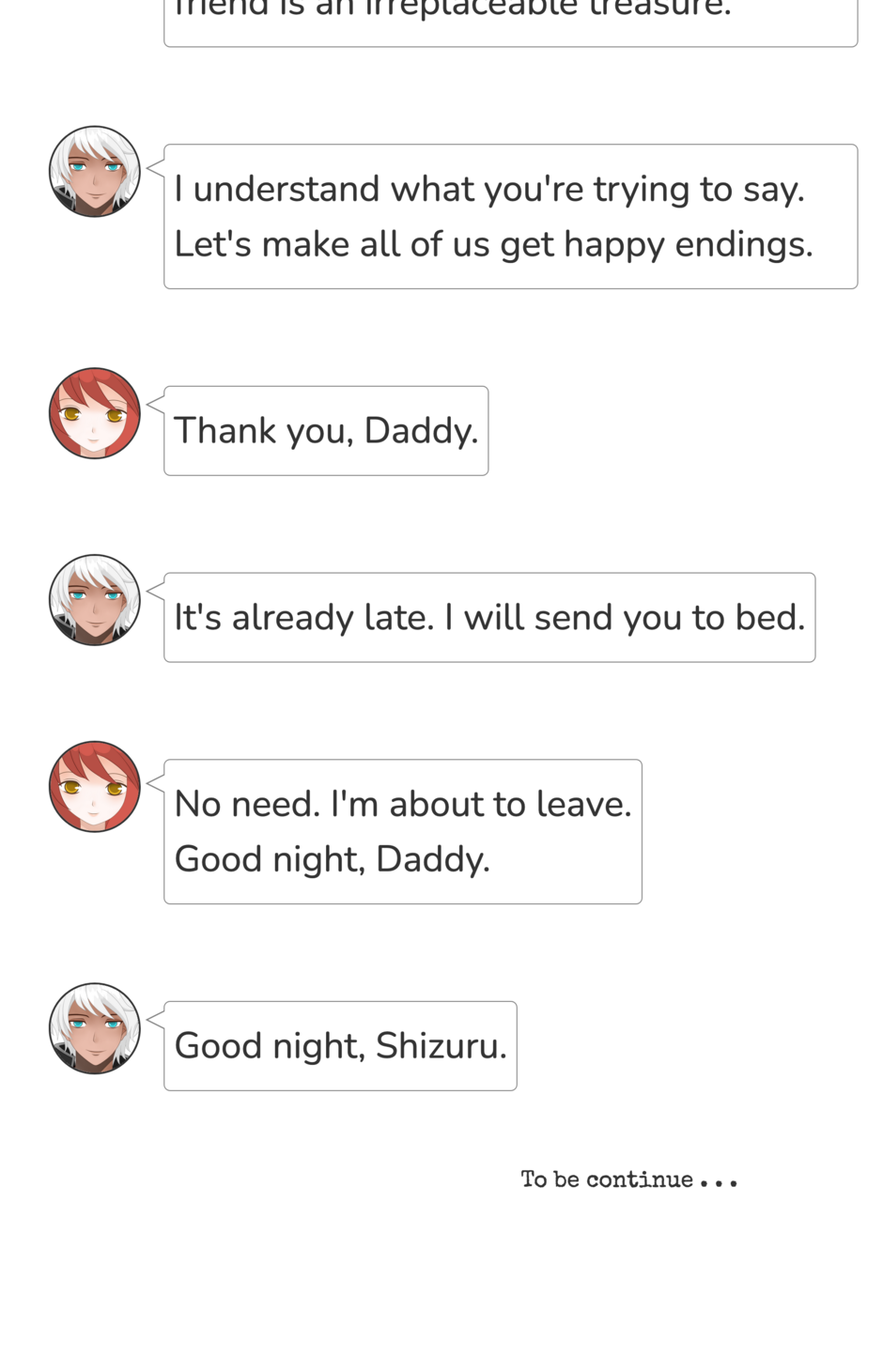Click the red-haired avatar beside "Thank you, Daddy."

point(95,413)
